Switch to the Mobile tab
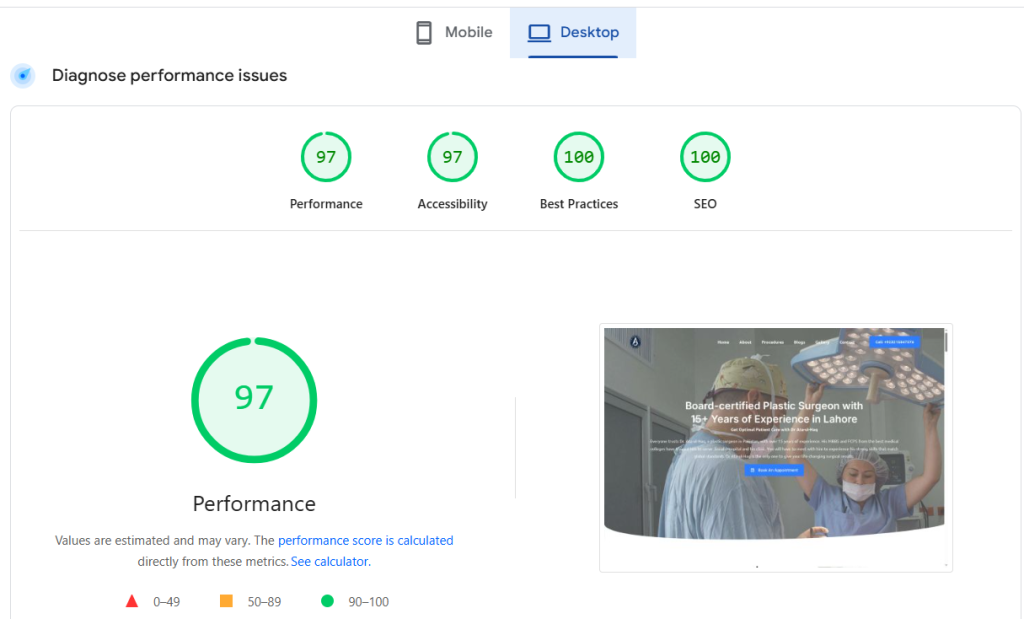 click(x=455, y=33)
